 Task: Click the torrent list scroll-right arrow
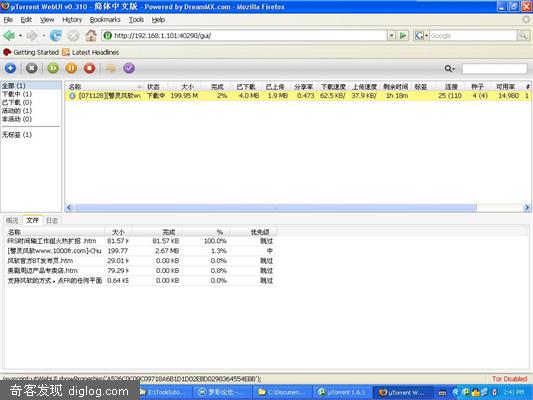pyautogui.click(x=527, y=208)
